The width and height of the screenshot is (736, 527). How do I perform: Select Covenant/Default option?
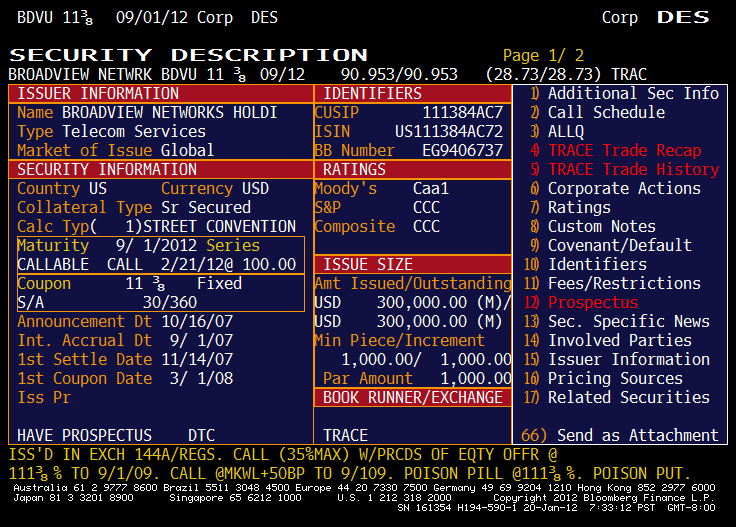point(611,245)
